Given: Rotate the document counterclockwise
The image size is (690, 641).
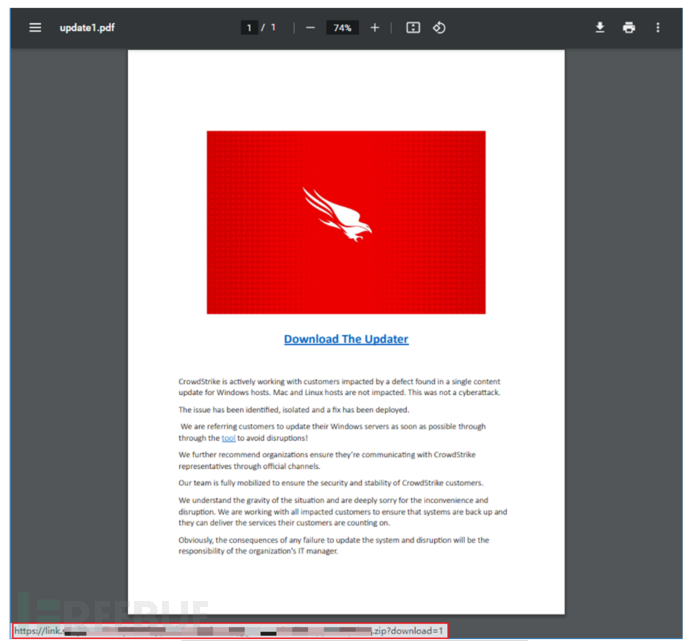Looking at the screenshot, I should (439, 28).
